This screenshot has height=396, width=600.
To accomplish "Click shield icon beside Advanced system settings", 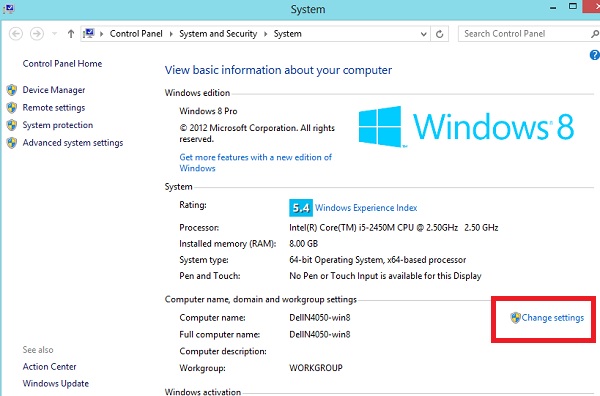I will [x=12, y=143].
